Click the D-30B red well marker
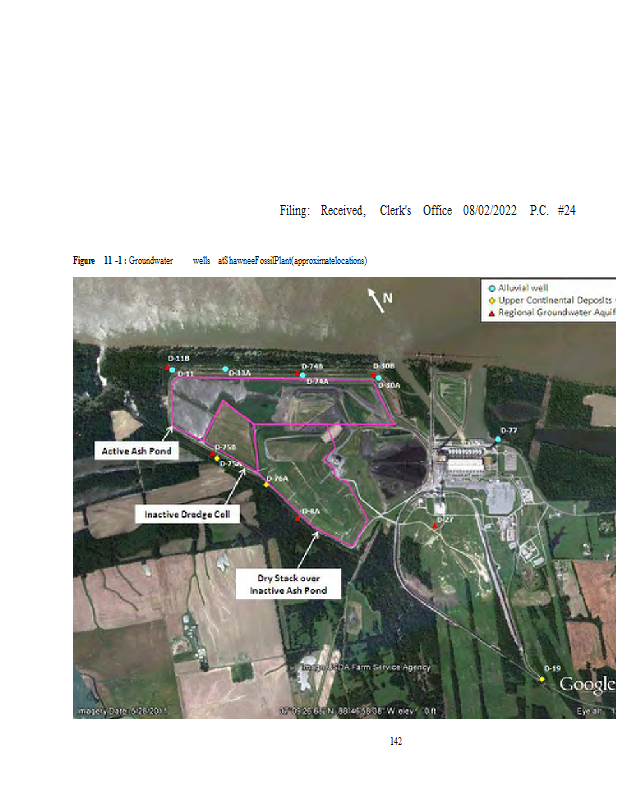618x800 pixels. coord(372,375)
